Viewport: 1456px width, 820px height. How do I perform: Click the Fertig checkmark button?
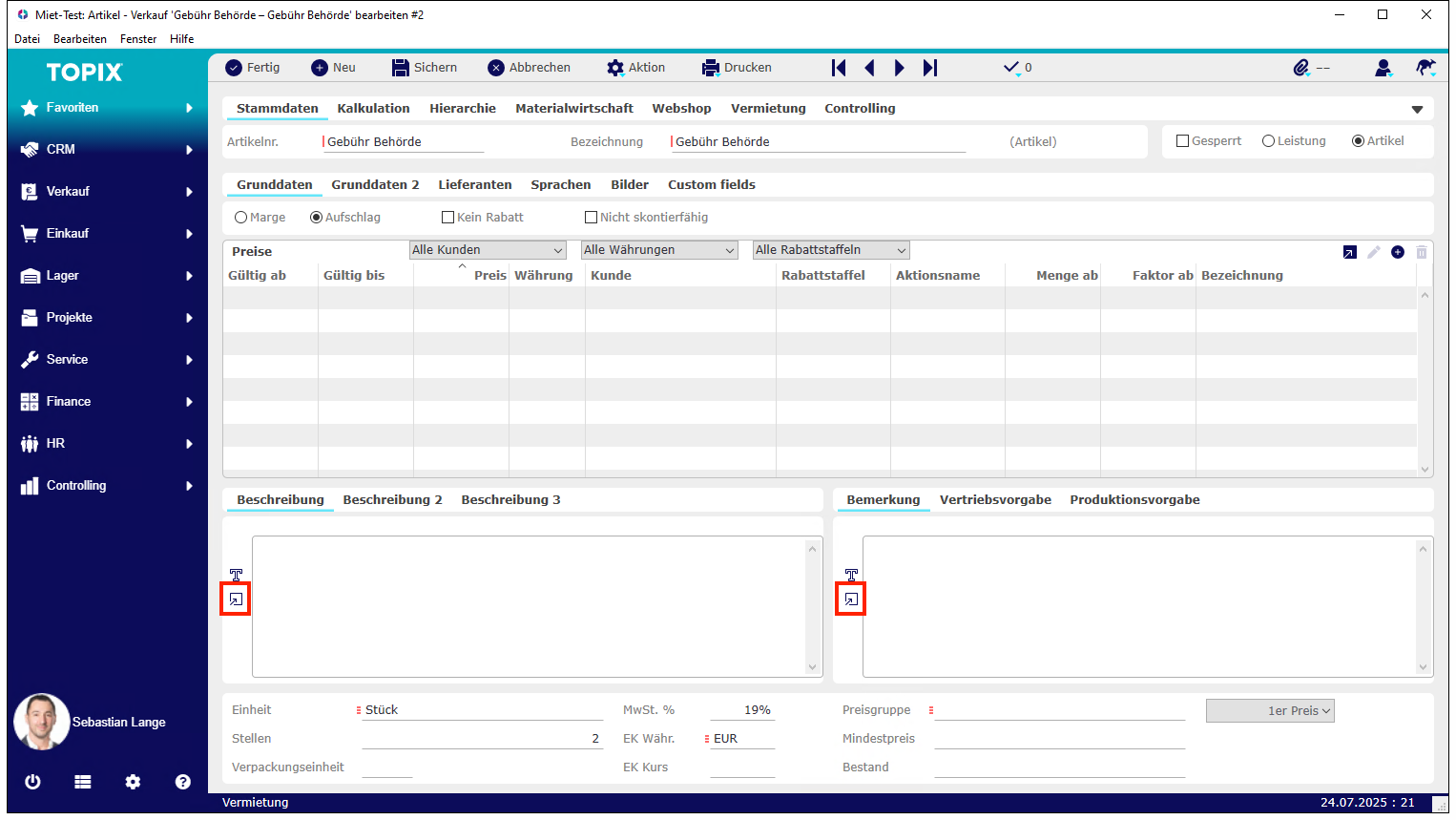(253, 68)
